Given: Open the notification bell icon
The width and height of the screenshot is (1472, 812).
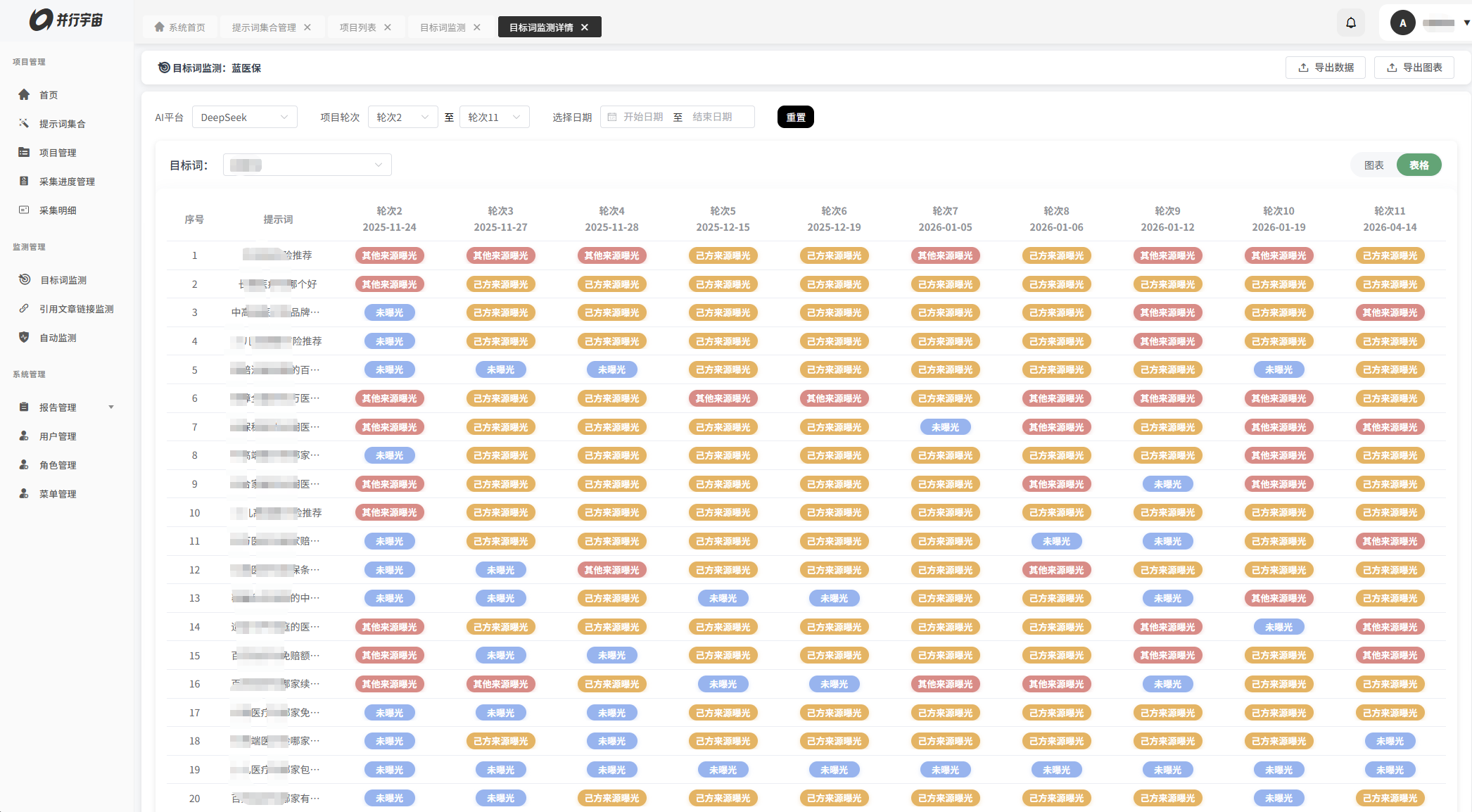Looking at the screenshot, I should coord(1351,23).
